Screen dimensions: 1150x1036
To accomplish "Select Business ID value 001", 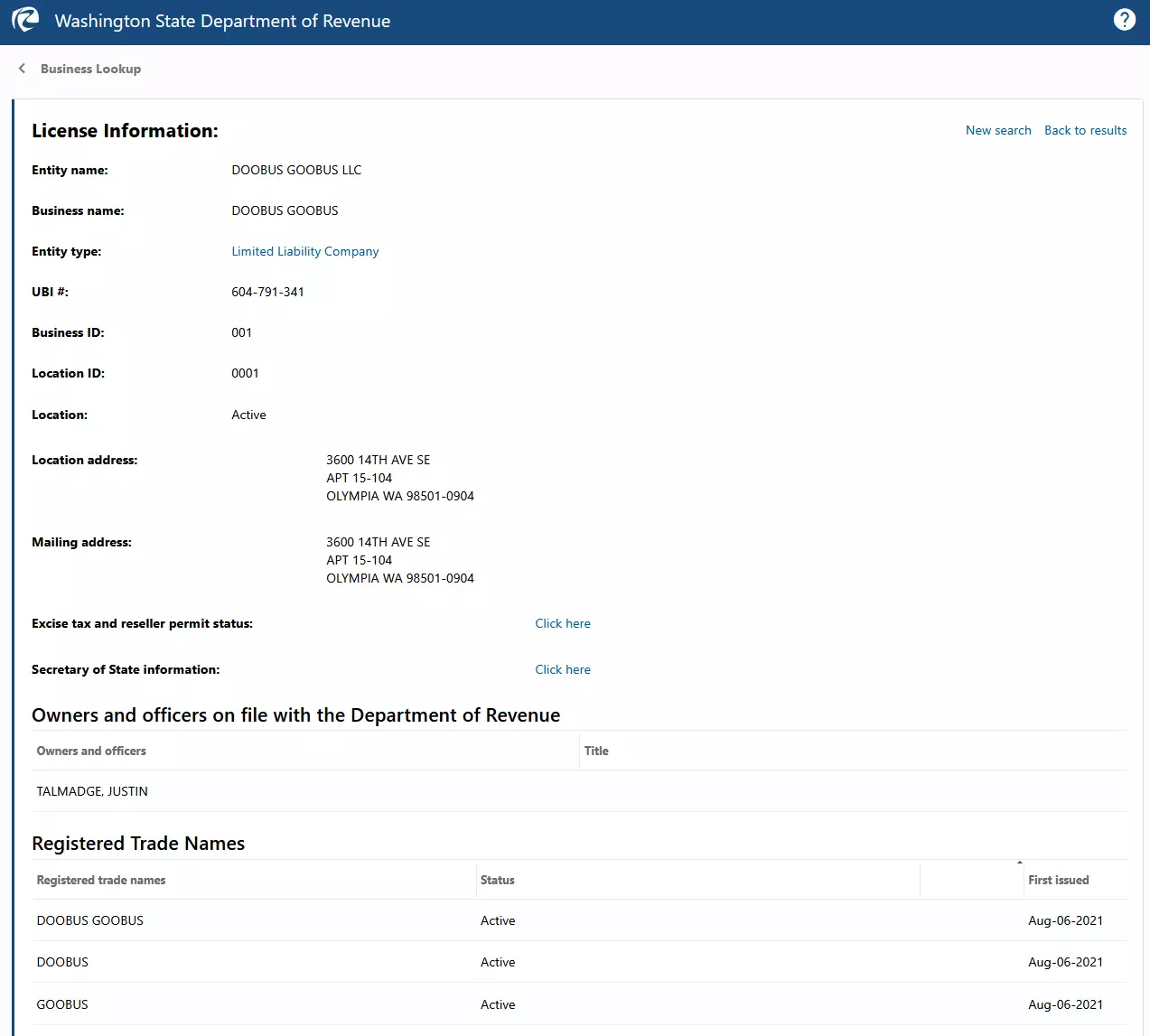I will pos(241,332).
